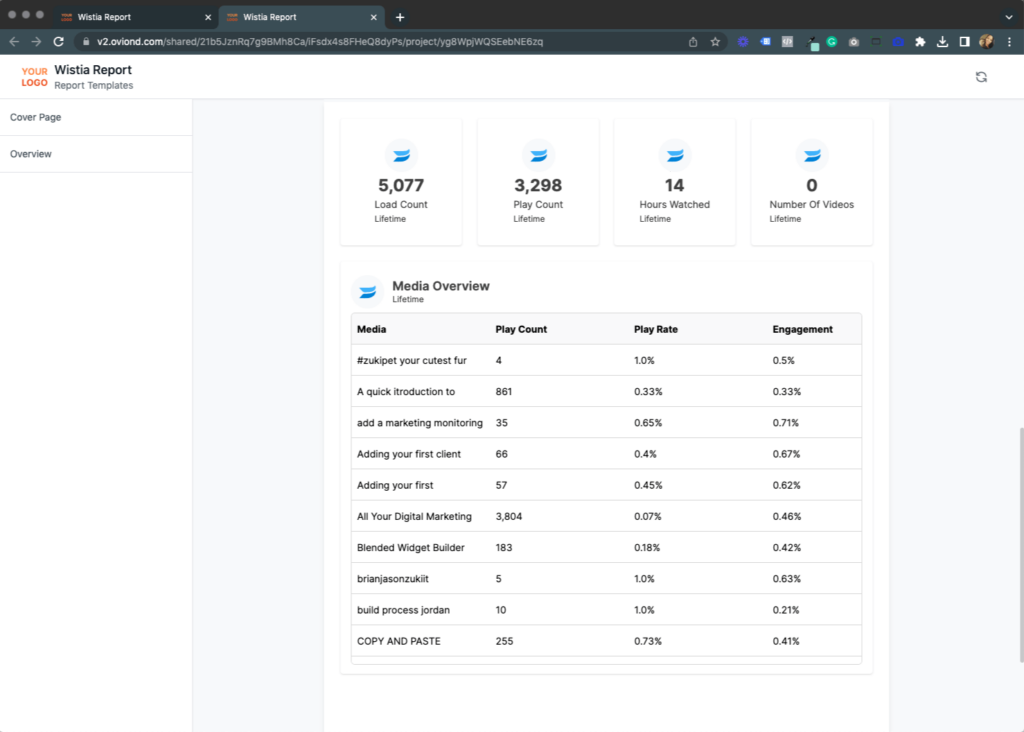Click the page vertical scrollbar
Viewport: 1024px width, 732px height.
(1020, 545)
